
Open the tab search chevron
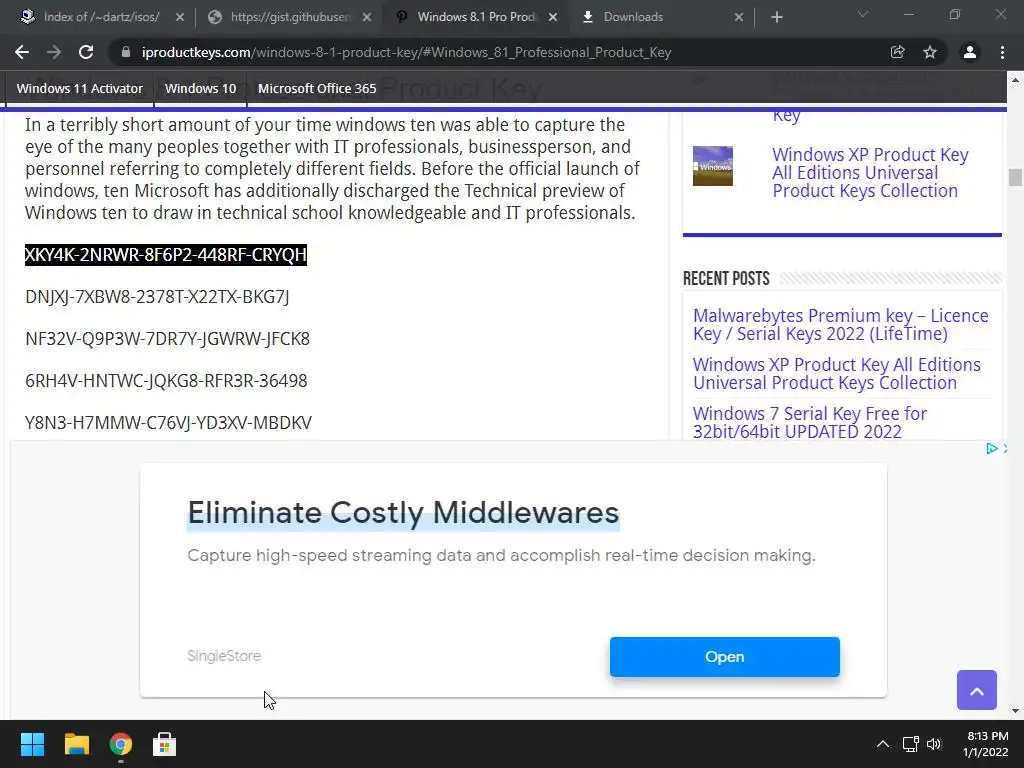point(863,14)
